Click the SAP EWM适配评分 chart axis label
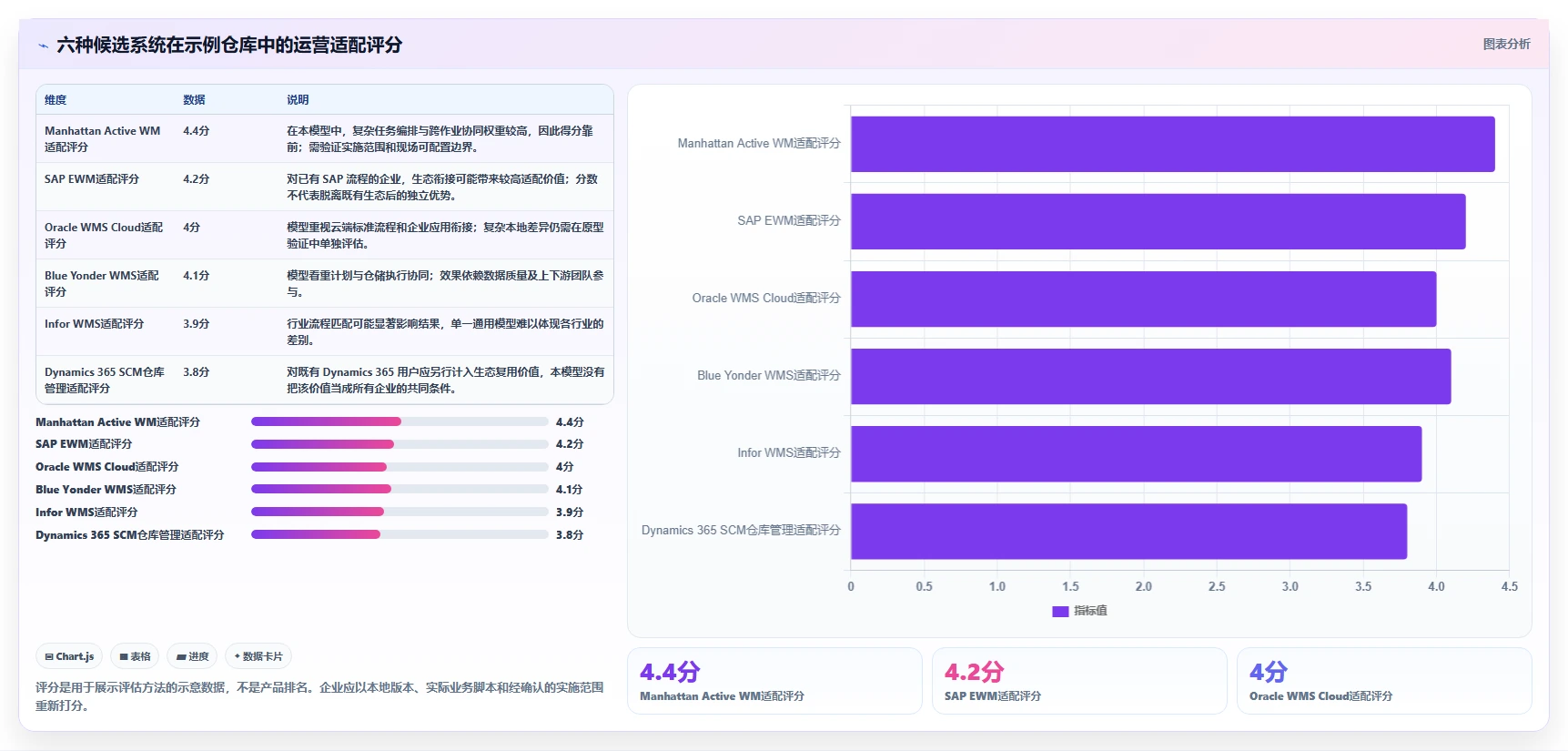1568x751 pixels. [789, 221]
